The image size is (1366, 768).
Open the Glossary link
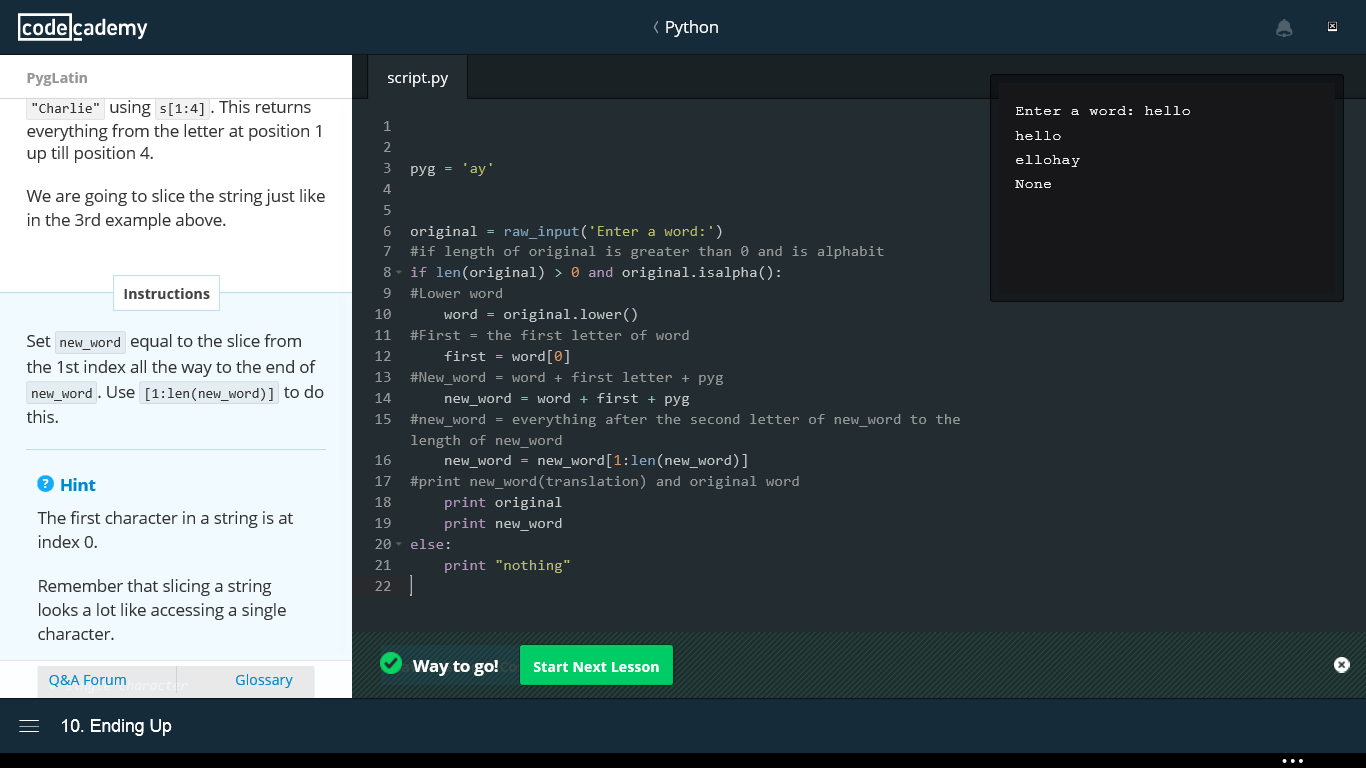point(263,680)
